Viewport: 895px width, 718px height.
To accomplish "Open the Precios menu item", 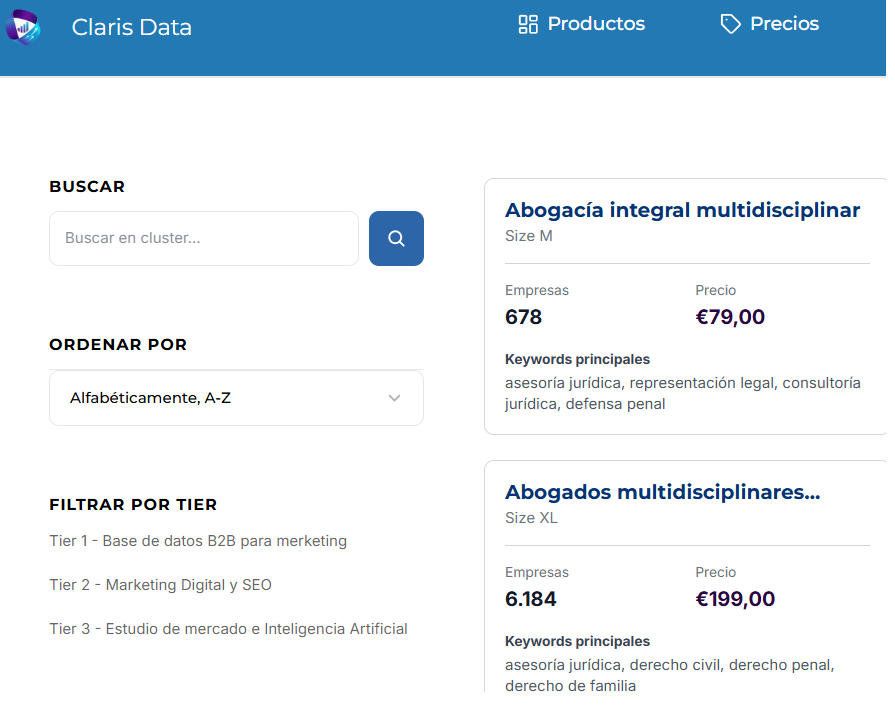I will point(784,24).
